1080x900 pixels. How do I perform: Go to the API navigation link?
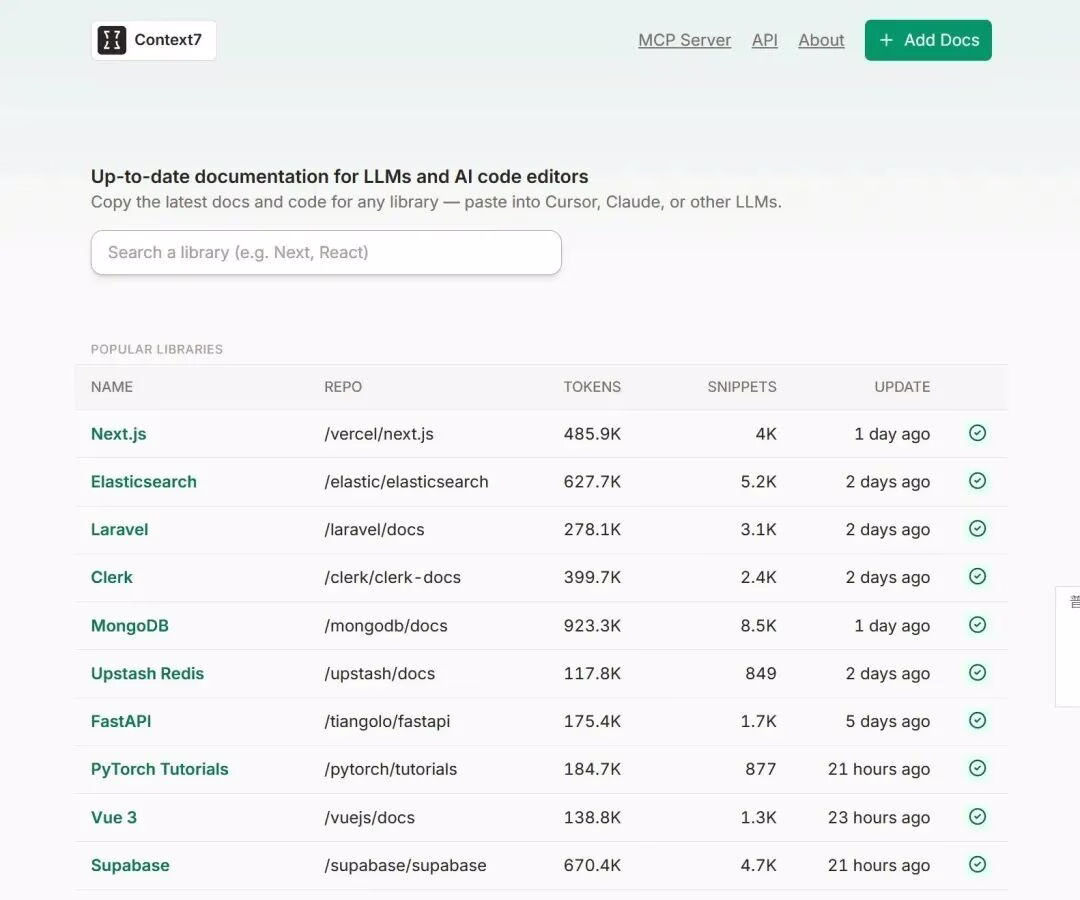764,40
